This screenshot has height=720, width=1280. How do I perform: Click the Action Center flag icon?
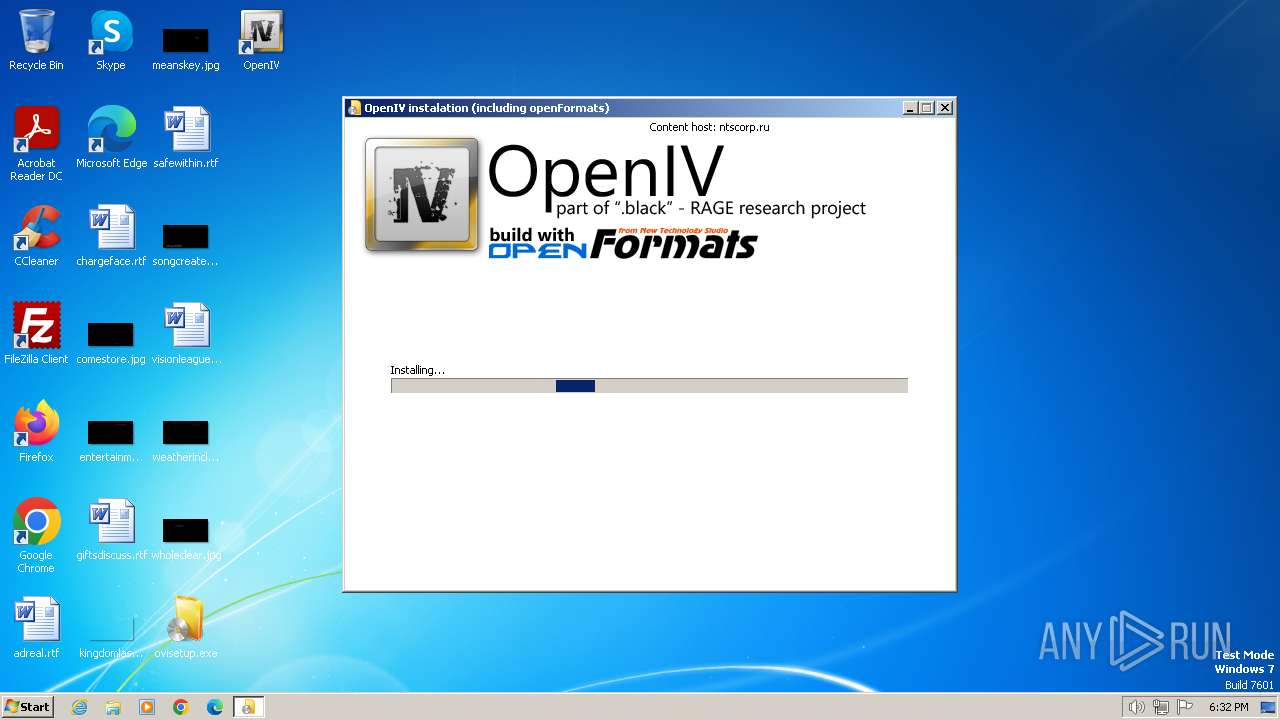click(x=1185, y=707)
